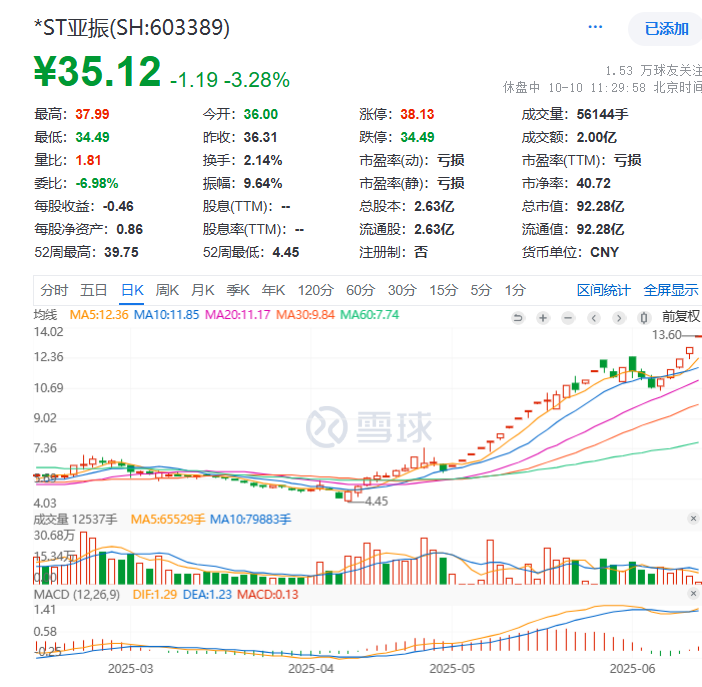
Task: Close the 成交量 volume indicator panel
Action: pos(693,518)
